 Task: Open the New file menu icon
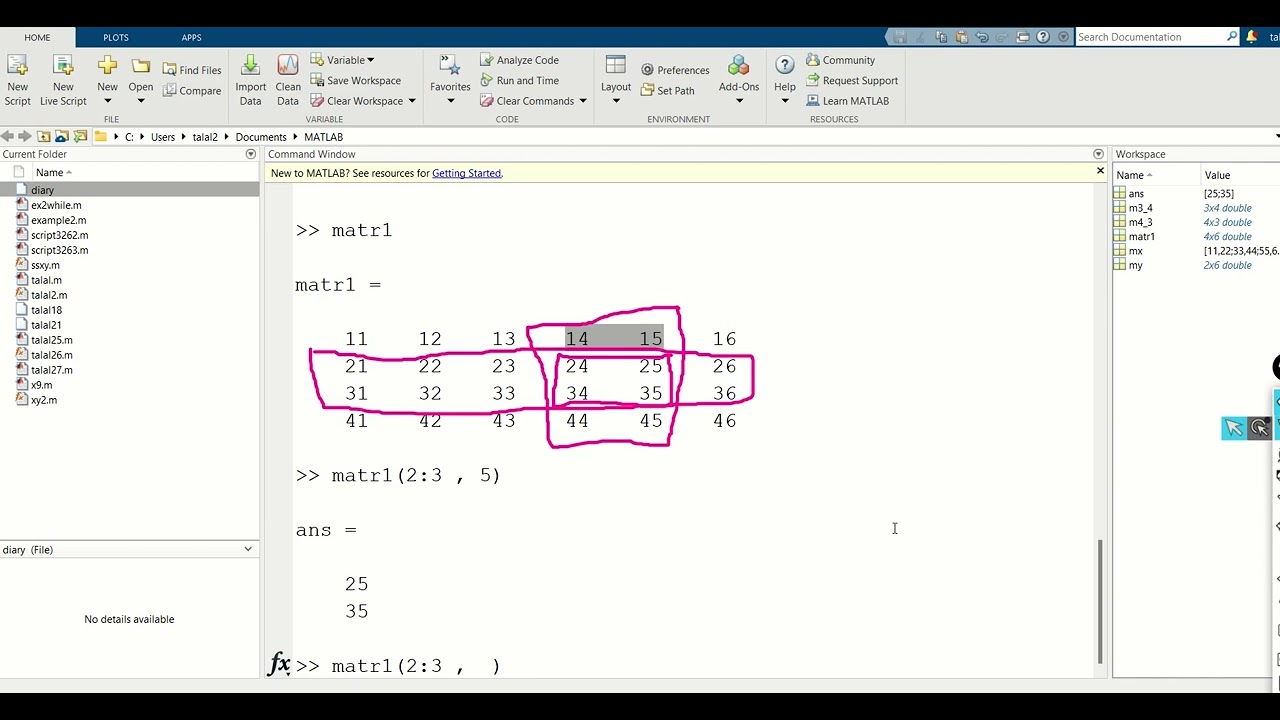point(107,66)
